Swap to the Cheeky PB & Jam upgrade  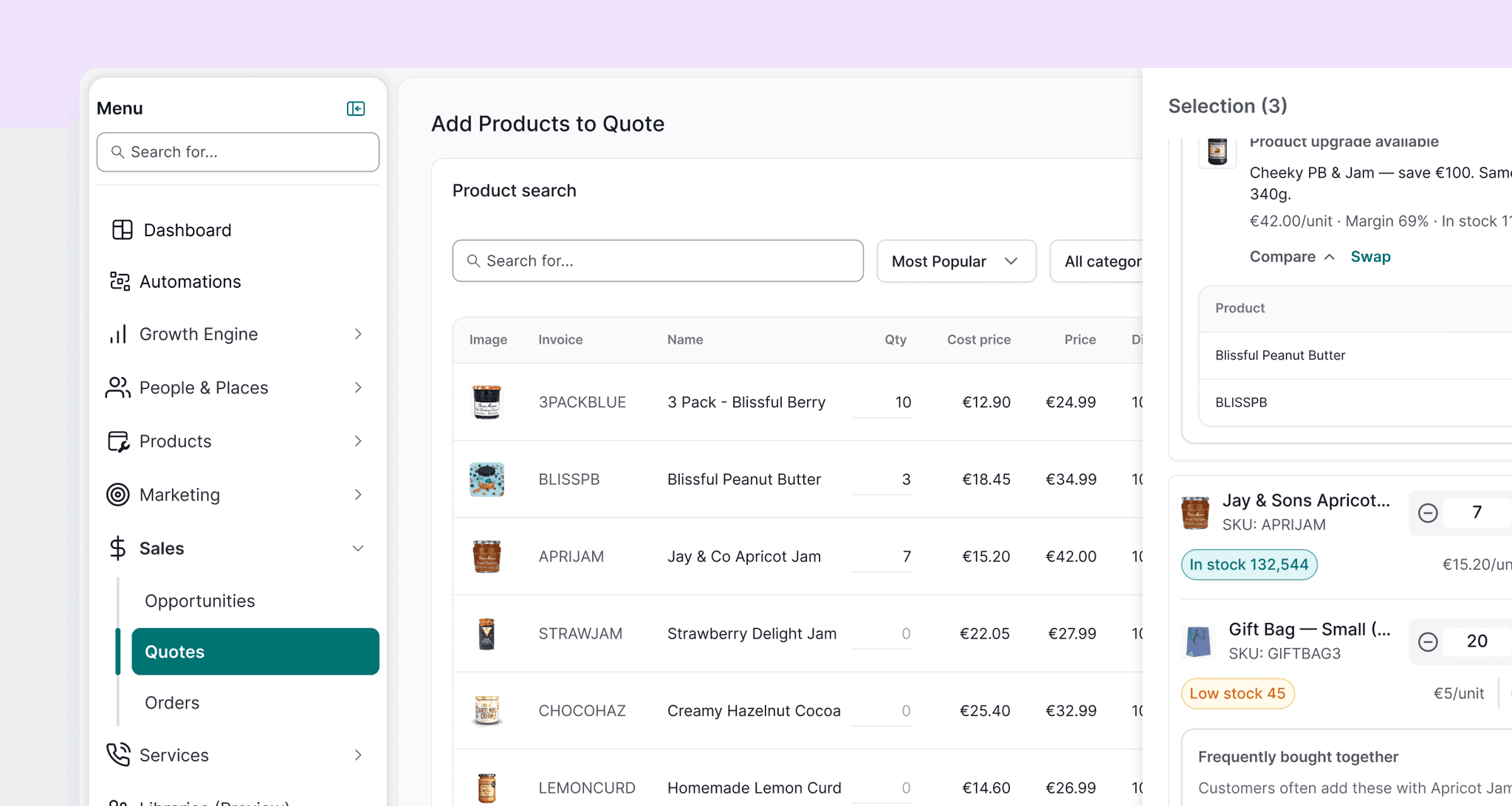pyautogui.click(x=1370, y=257)
